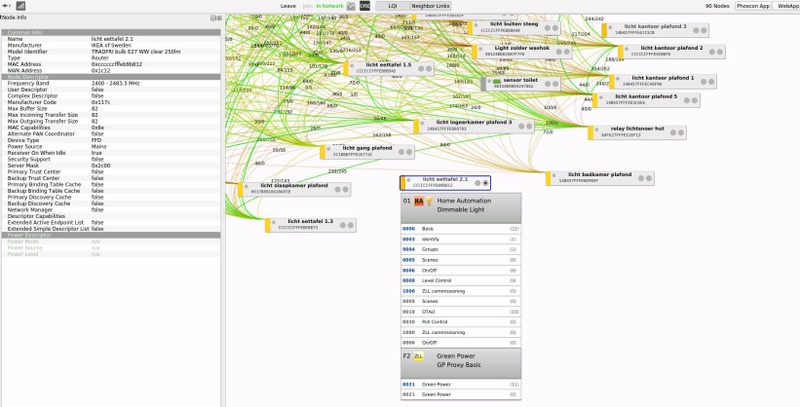Expand endpoints of sensor toilet node
Screen dimensions: 800x407
555,84
